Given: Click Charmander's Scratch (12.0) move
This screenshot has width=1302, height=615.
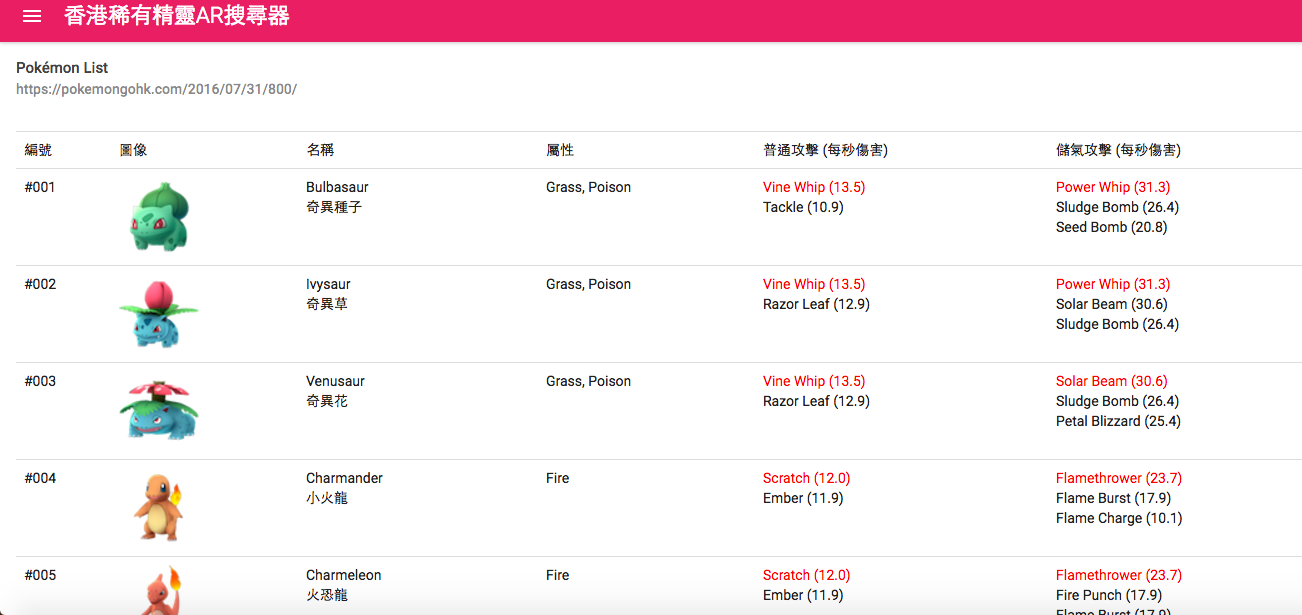Looking at the screenshot, I should (x=806, y=478).
